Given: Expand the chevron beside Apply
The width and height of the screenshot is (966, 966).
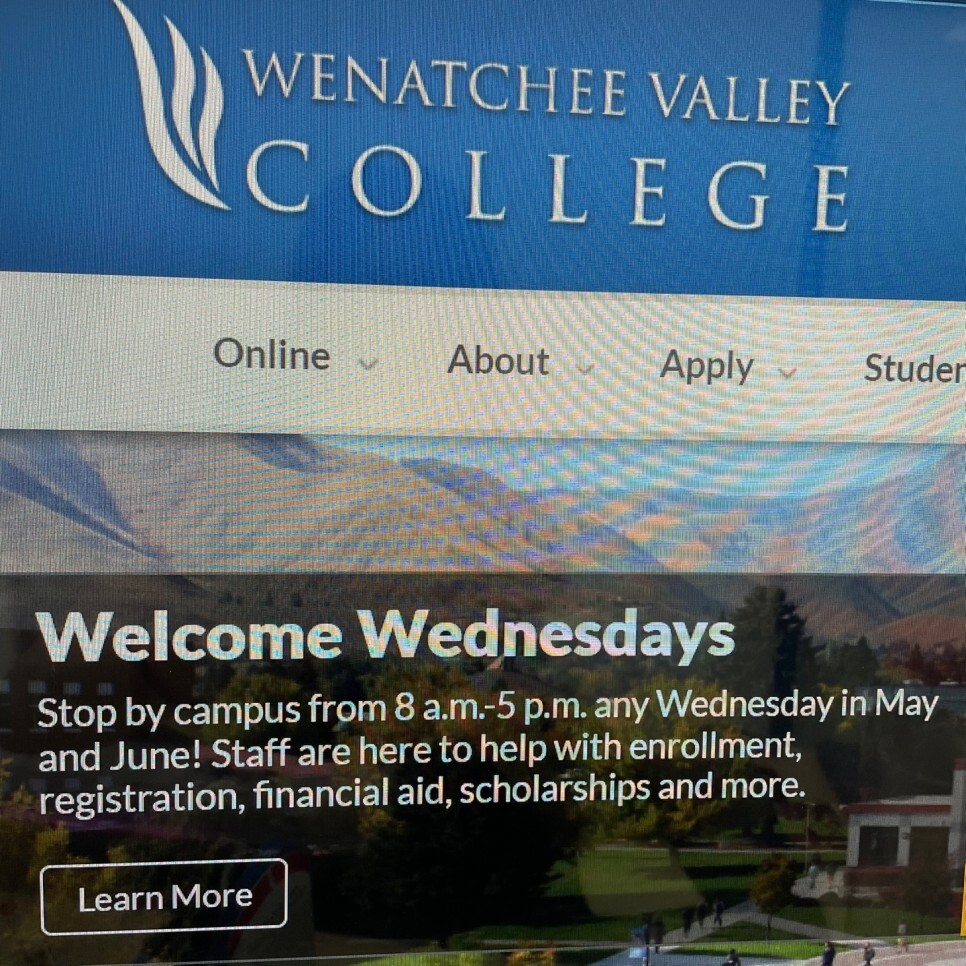Looking at the screenshot, I should pyautogui.click(x=787, y=373).
